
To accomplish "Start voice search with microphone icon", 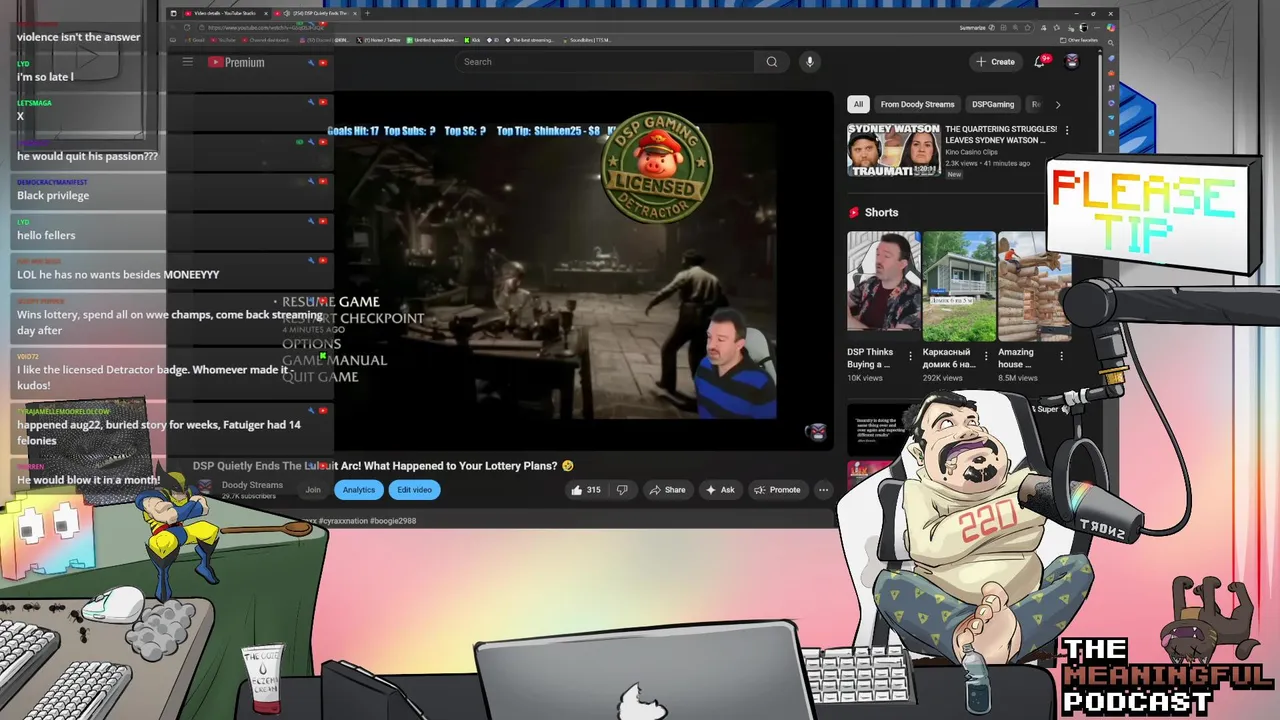I will pyautogui.click(x=809, y=62).
